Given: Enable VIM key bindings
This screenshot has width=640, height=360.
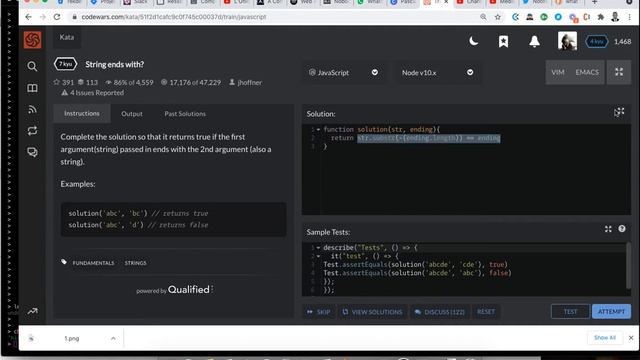Looking at the screenshot, I should (x=558, y=72).
